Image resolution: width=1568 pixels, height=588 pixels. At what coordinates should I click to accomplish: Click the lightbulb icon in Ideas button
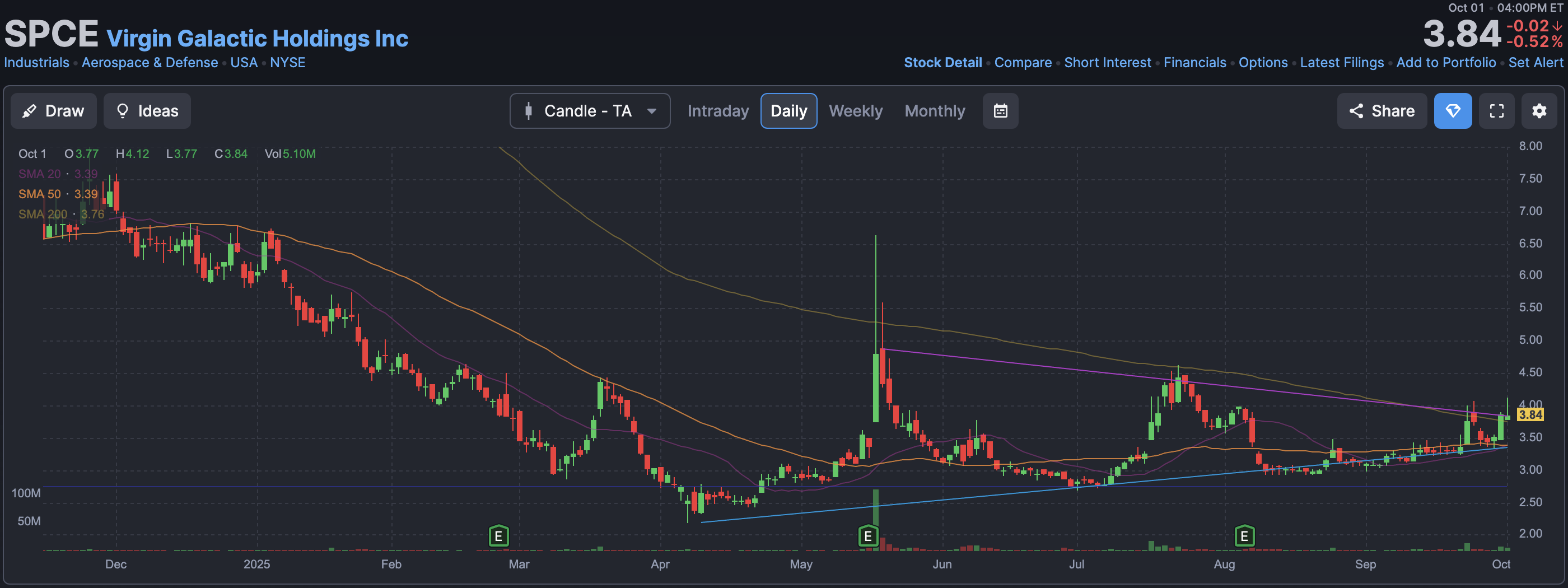pyautogui.click(x=122, y=111)
